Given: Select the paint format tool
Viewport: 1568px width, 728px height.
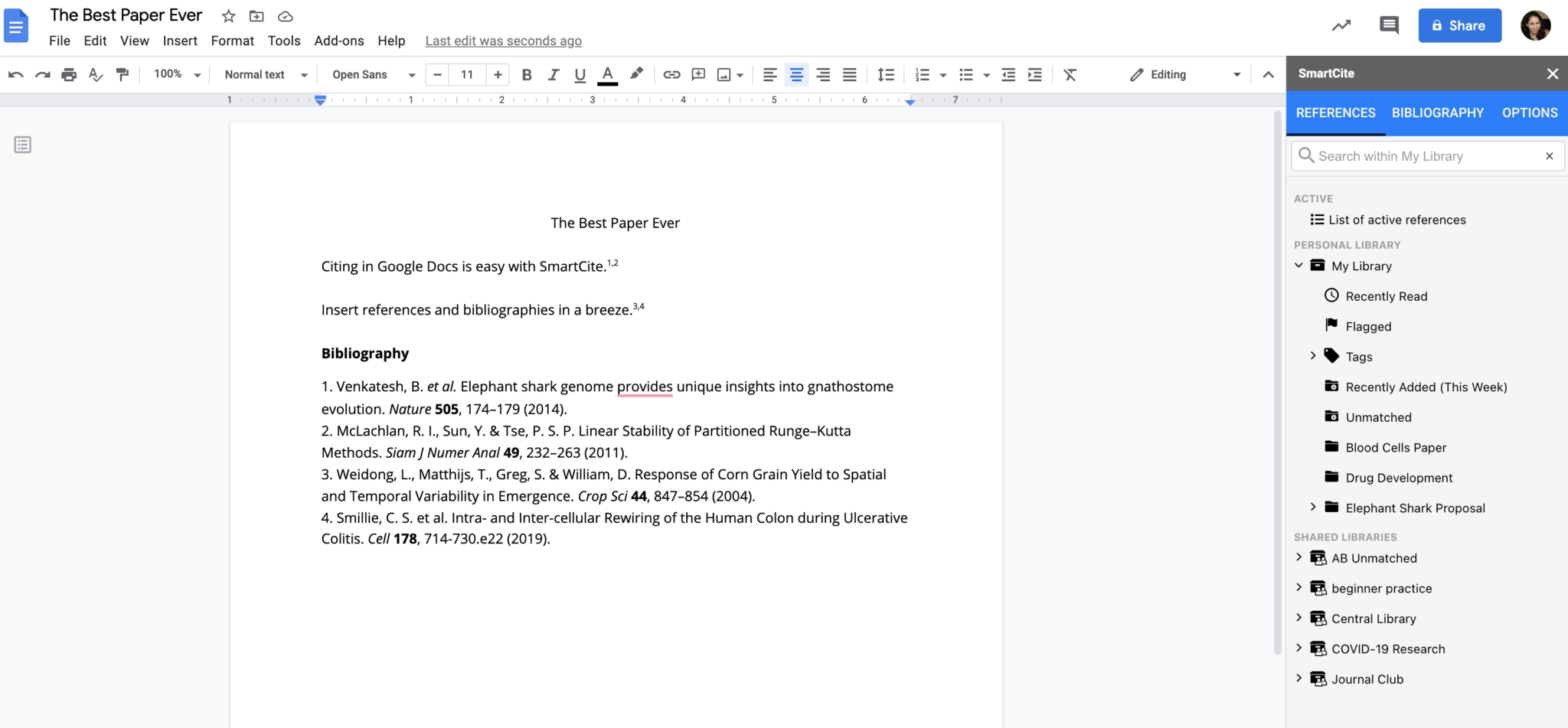Looking at the screenshot, I should [x=122, y=74].
